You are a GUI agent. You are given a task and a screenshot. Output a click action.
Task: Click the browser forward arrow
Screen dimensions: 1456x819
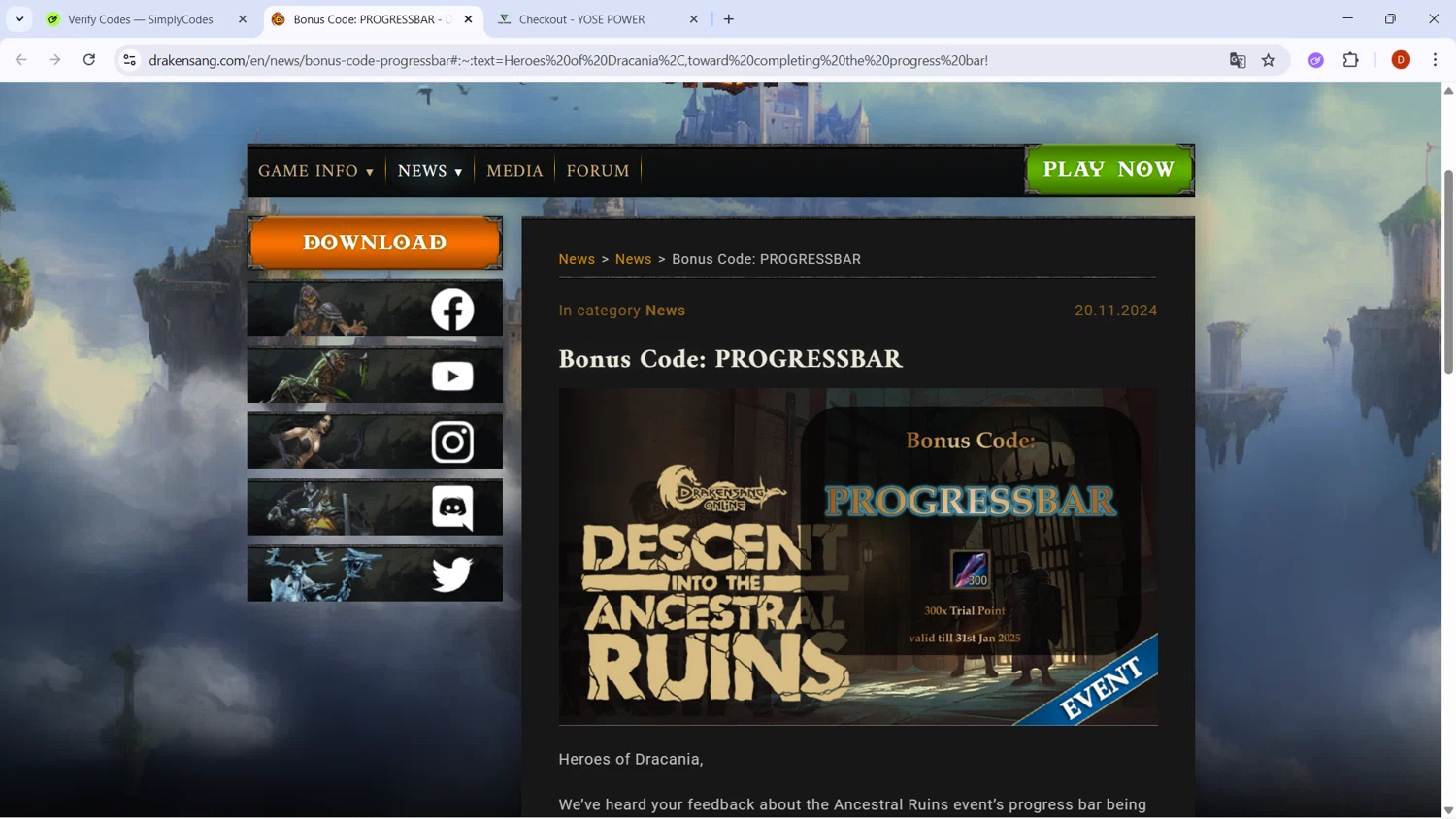coord(55,60)
